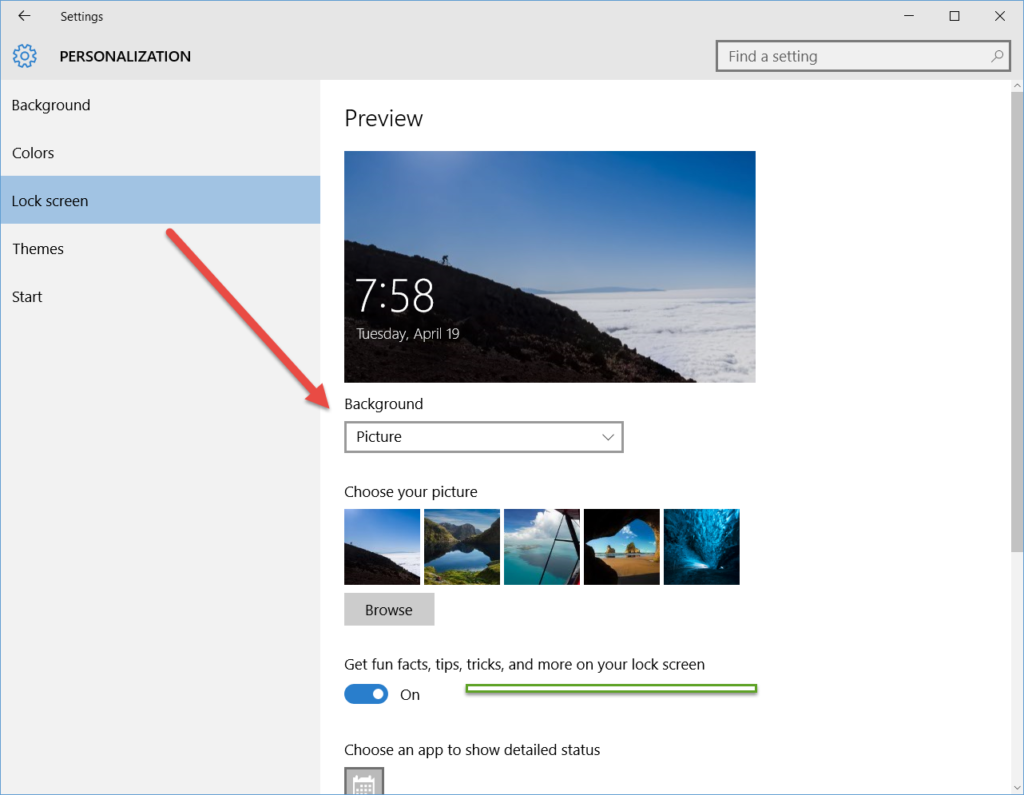Image resolution: width=1024 pixels, height=795 pixels.
Task: Choose the mountain lake reflection picture
Action: (x=462, y=547)
